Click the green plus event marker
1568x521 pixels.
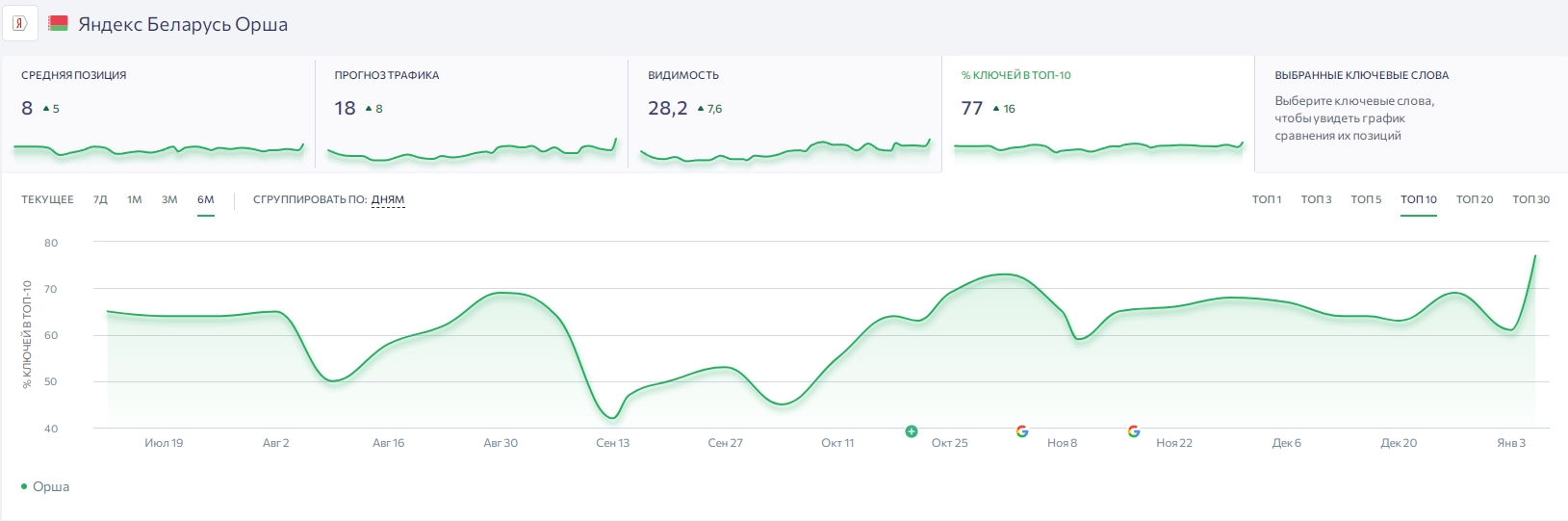click(x=912, y=431)
